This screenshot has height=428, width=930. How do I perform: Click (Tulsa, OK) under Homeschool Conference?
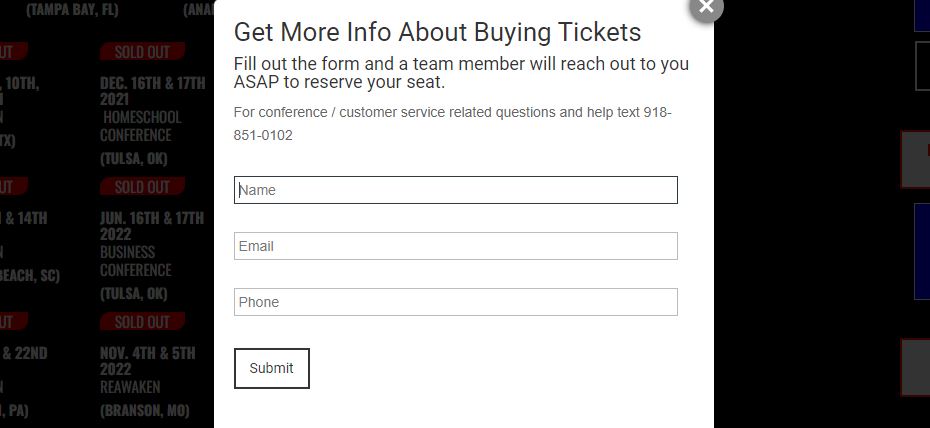pyautogui.click(x=133, y=159)
